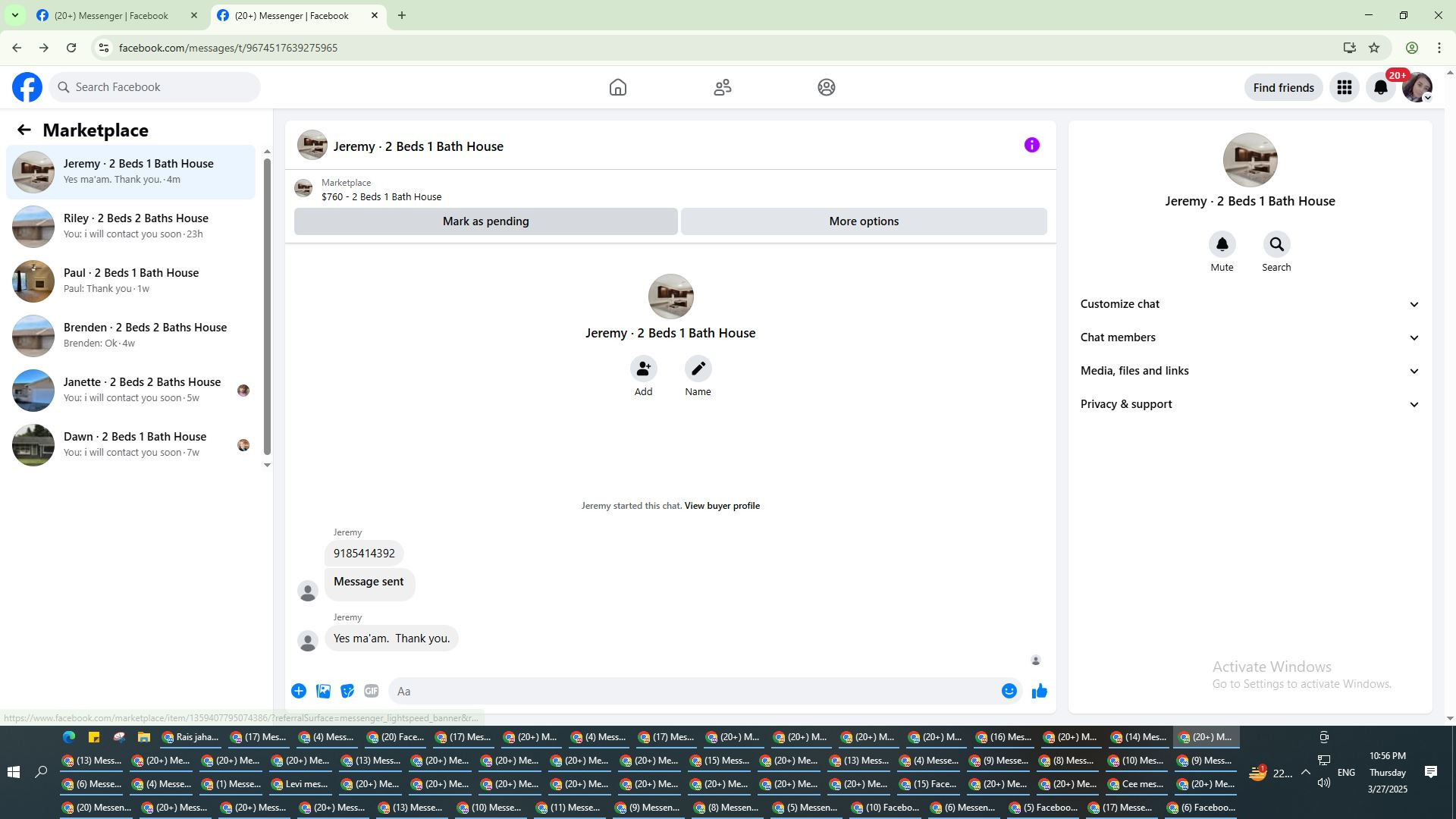
Task: Open the Facebook logo home link
Action: tap(27, 87)
